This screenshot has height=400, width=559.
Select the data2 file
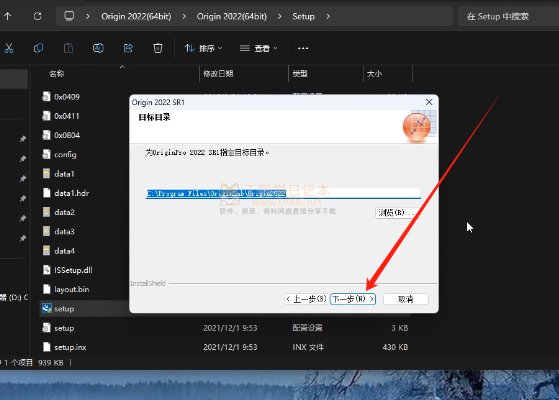pos(65,212)
